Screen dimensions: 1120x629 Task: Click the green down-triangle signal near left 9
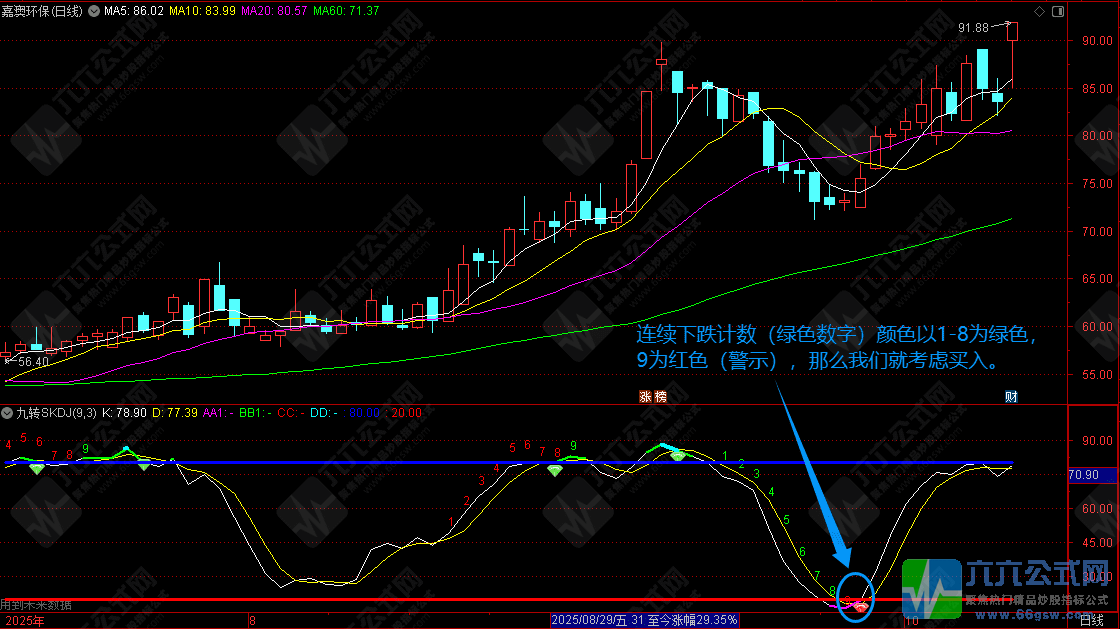click(37, 468)
